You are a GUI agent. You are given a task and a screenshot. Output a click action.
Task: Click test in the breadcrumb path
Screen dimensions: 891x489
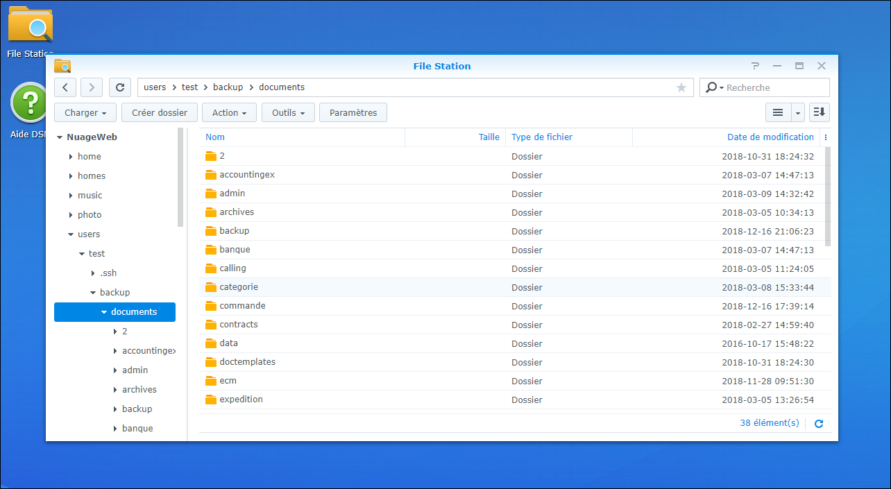190,87
